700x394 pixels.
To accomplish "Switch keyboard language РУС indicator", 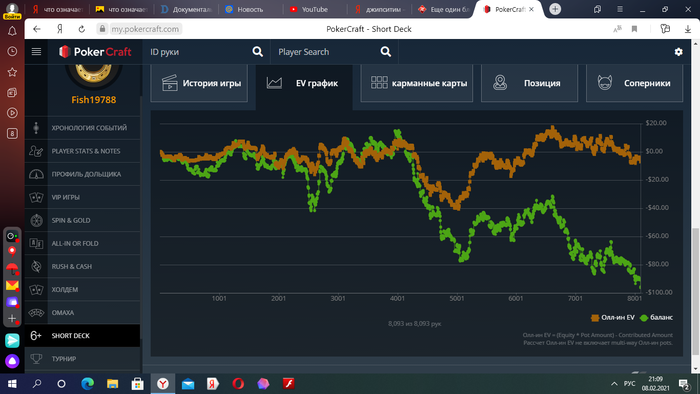I will 629,384.
